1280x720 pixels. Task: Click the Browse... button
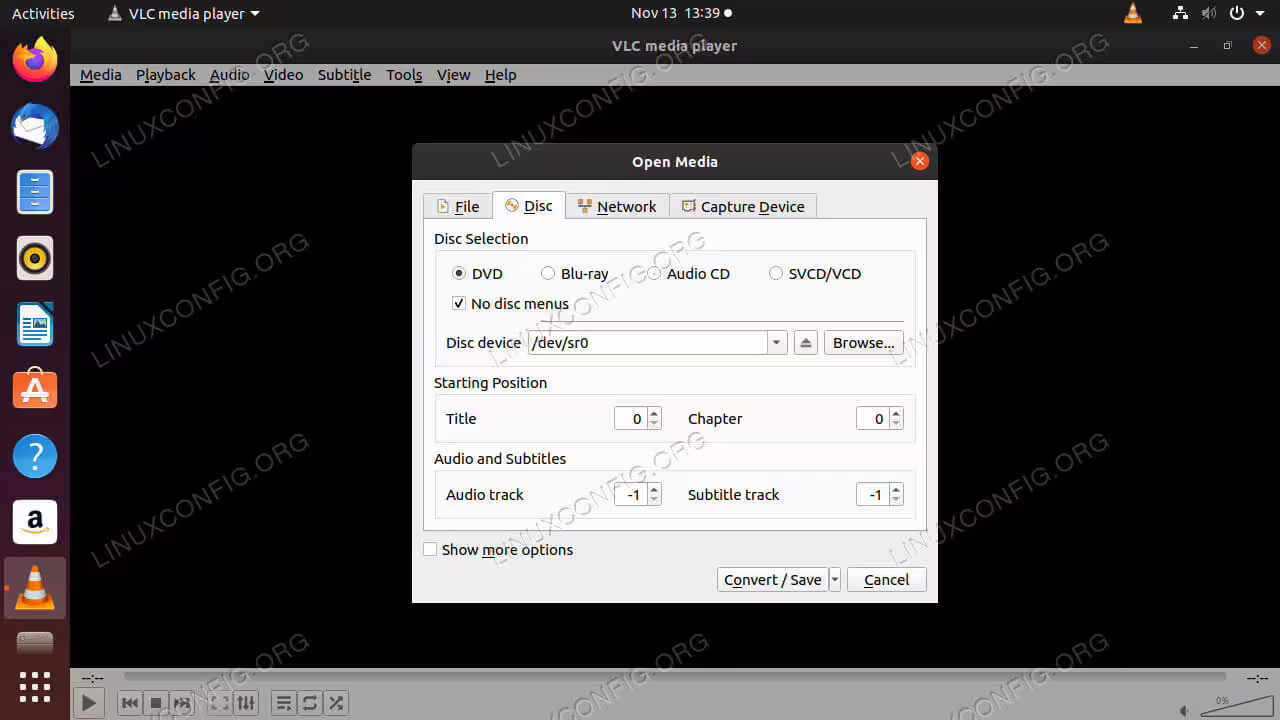[x=864, y=343]
